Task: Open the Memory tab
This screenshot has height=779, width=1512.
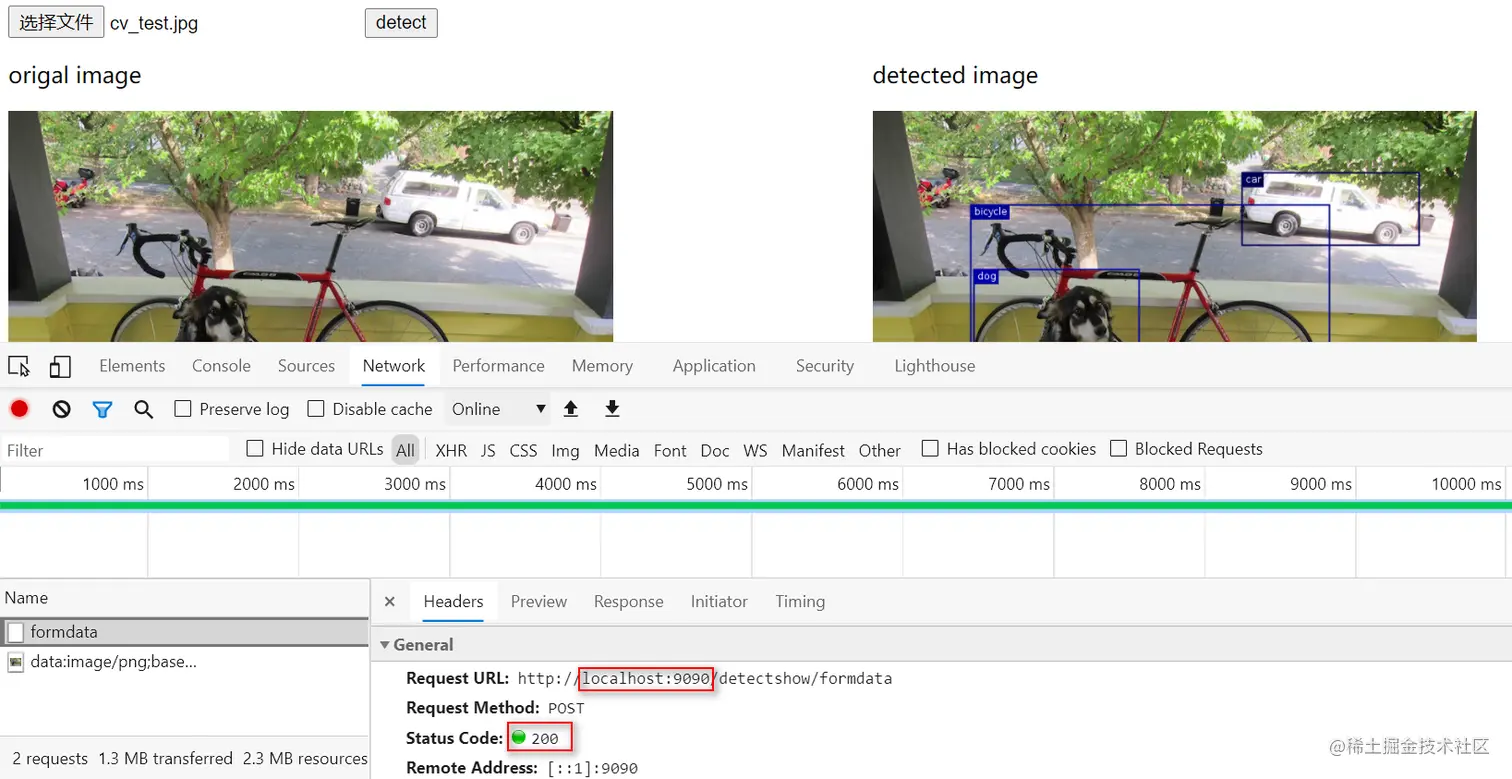Action: 602,366
